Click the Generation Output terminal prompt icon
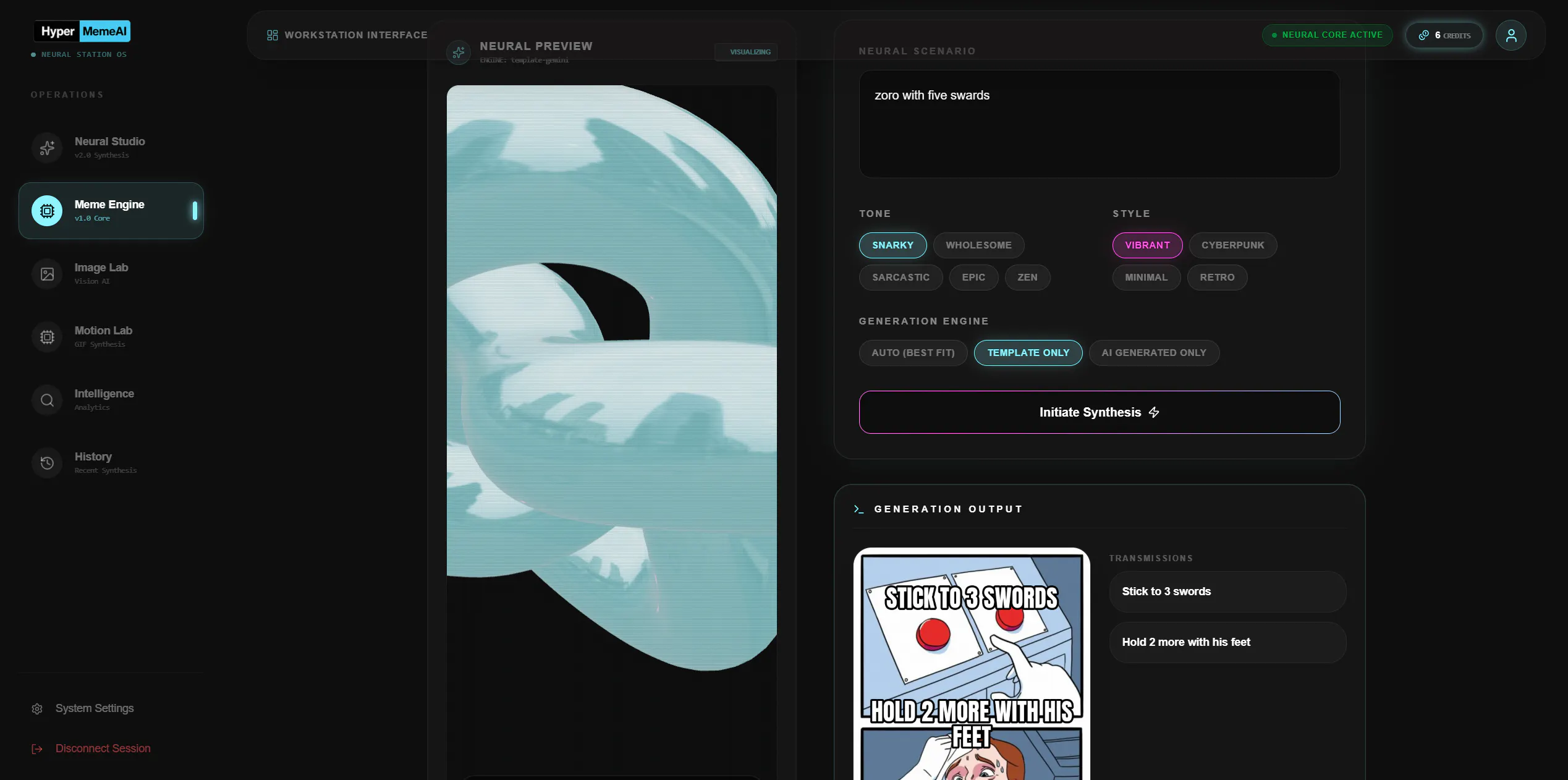Screen dimensions: 1568x780 point(858,509)
